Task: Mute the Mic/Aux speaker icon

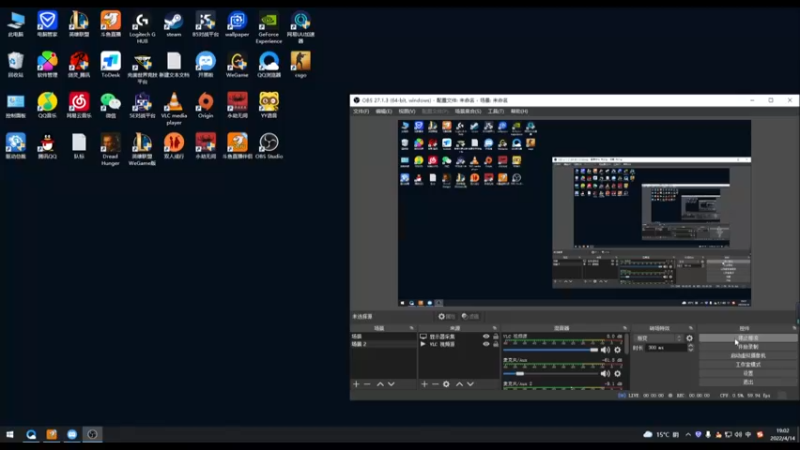Action: point(605,373)
